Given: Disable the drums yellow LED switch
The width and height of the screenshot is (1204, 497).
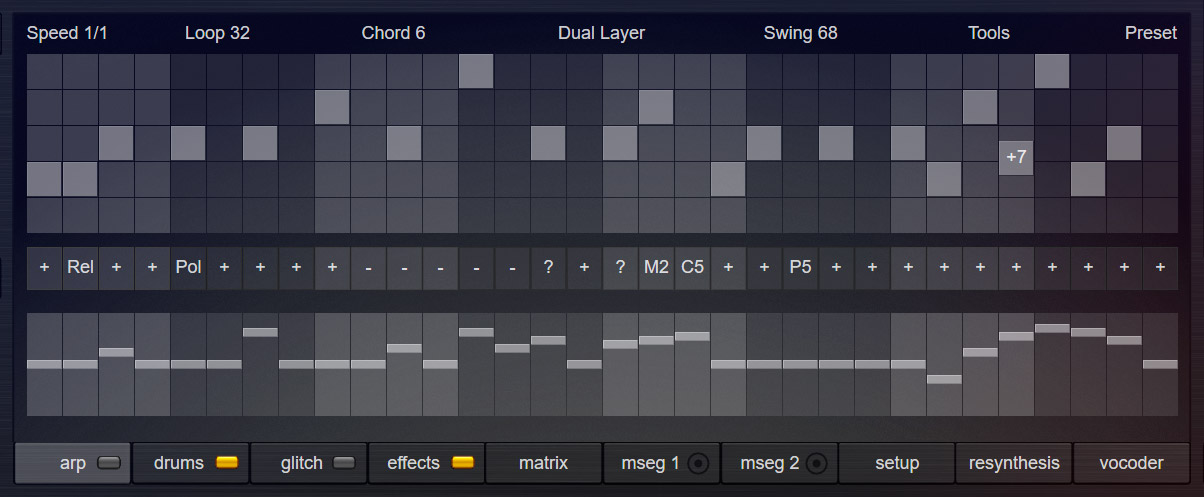Looking at the screenshot, I should [226, 463].
